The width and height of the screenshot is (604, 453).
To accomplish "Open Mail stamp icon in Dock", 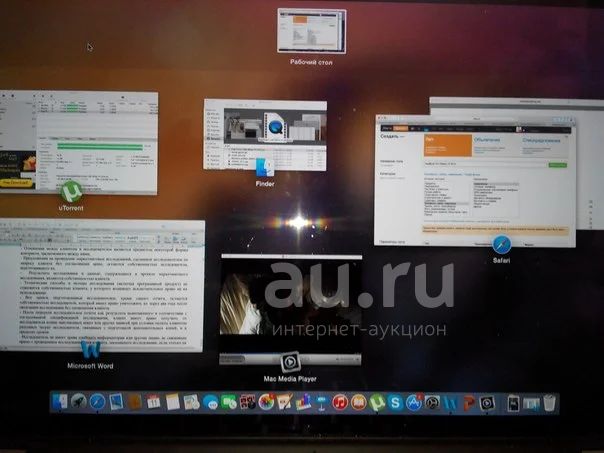I will [116, 402].
